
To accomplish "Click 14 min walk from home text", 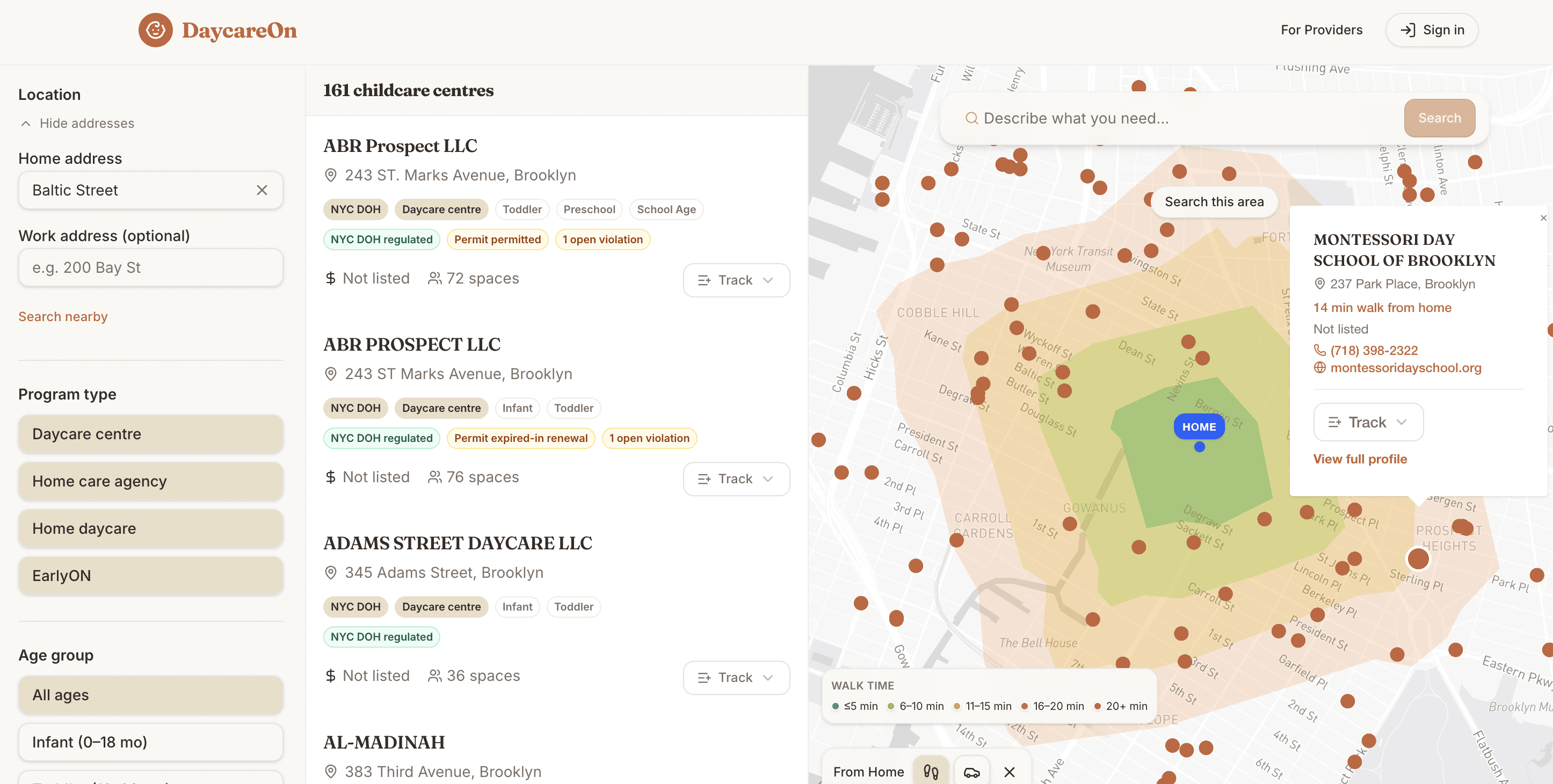I will point(1382,307).
